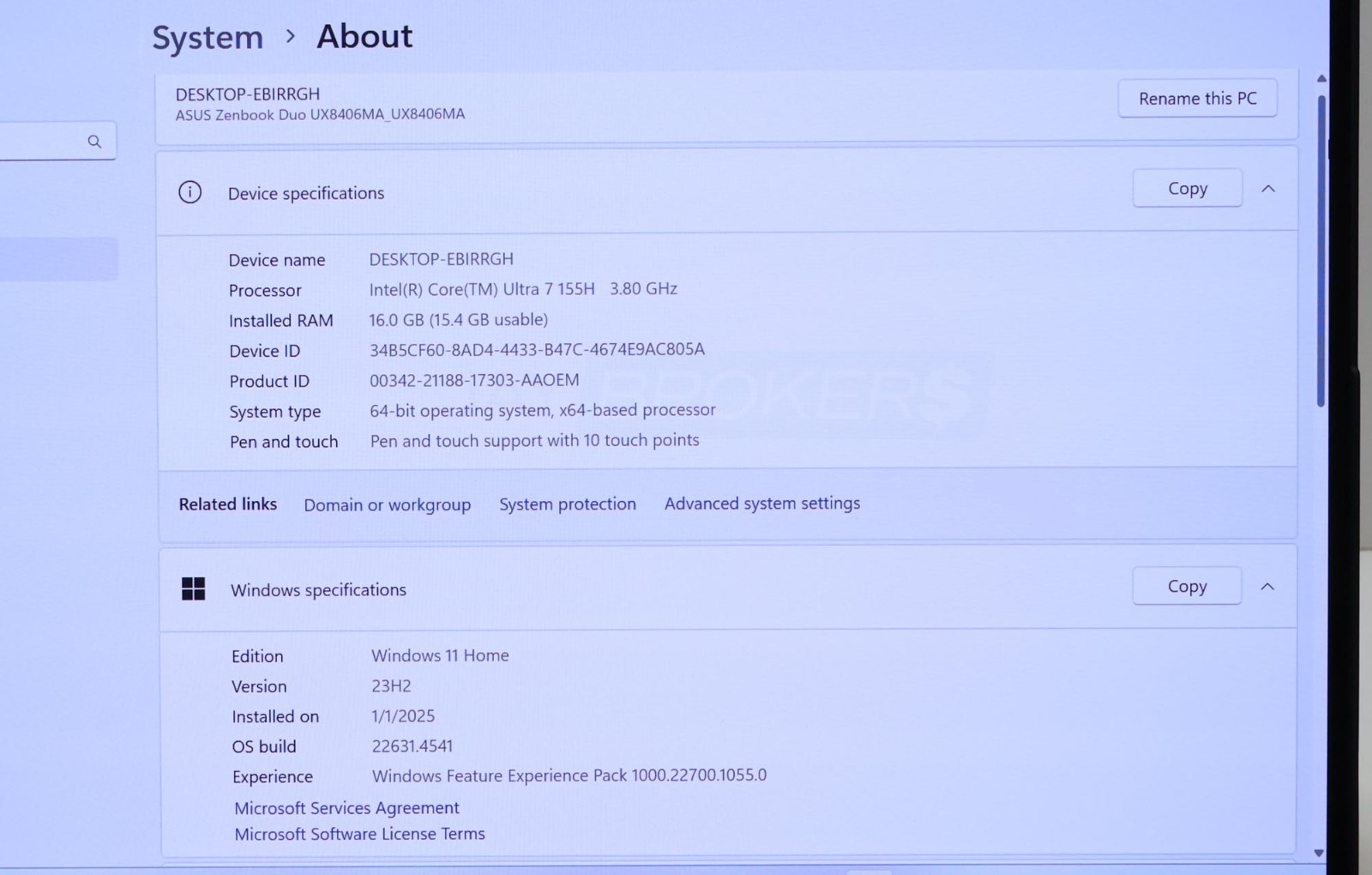
Task: Go back to System in the breadcrumb
Action: (x=208, y=38)
